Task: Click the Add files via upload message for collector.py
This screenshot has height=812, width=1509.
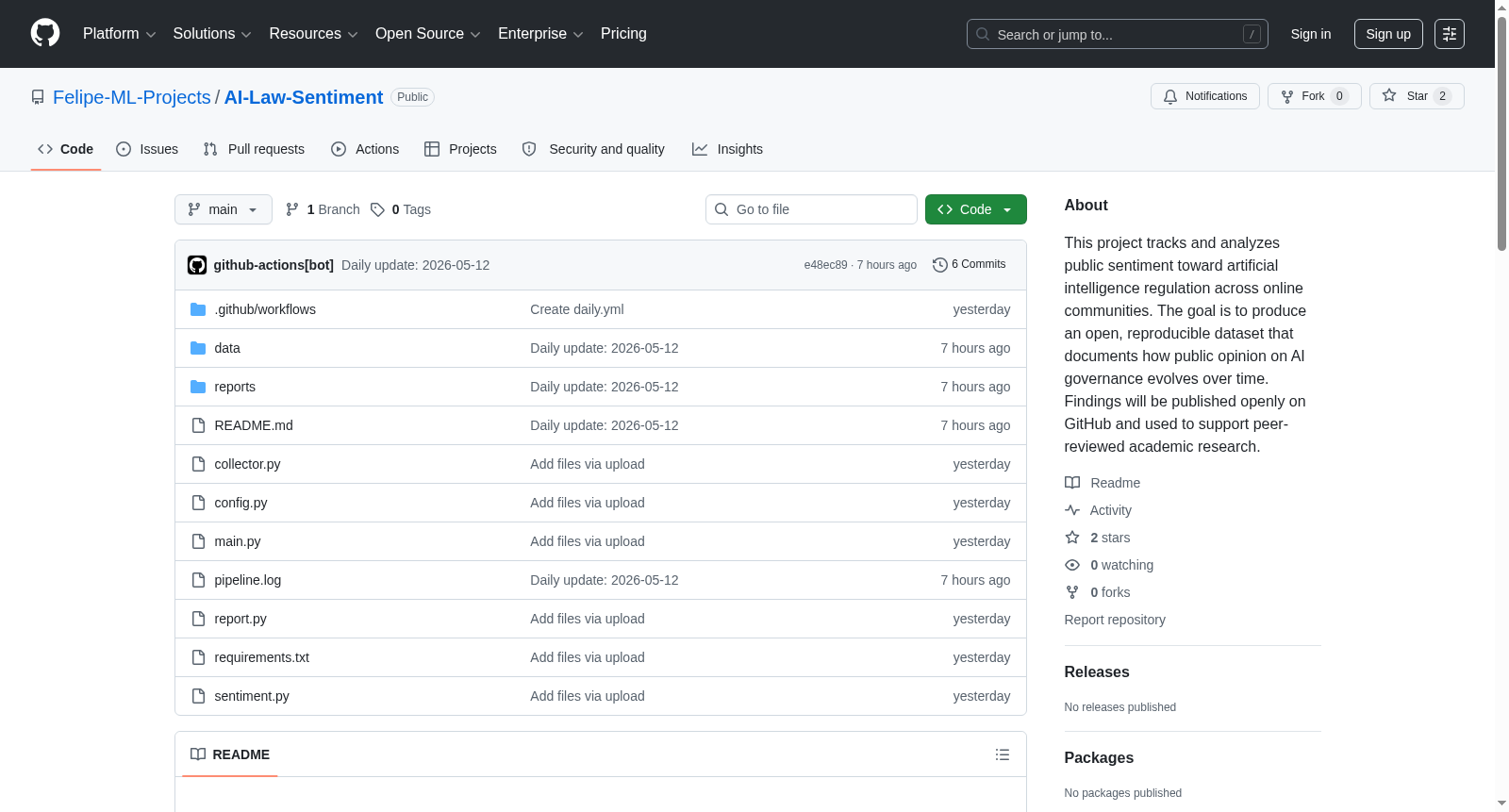Action: [x=588, y=464]
